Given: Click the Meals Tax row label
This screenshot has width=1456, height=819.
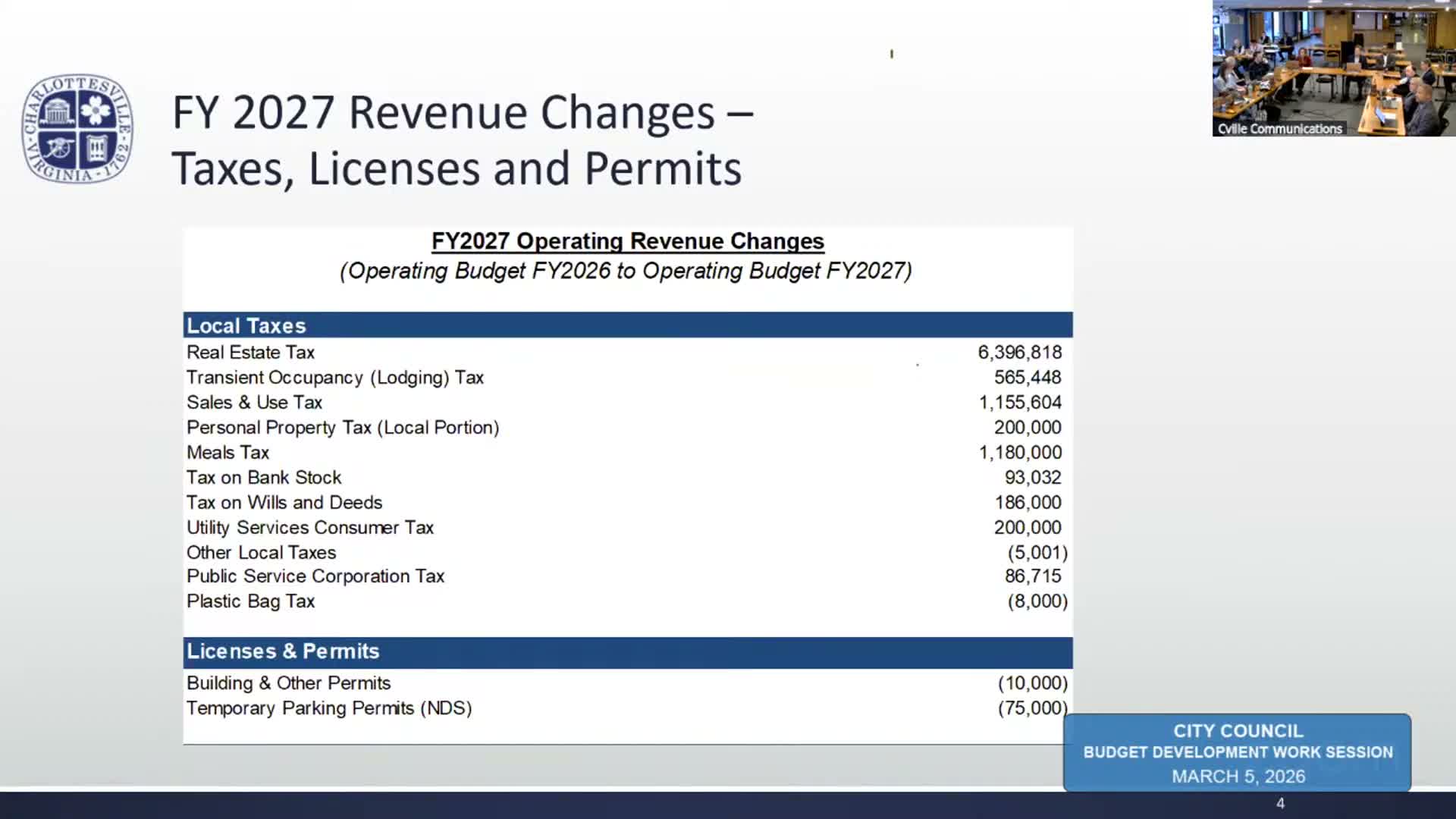Looking at the screenshot, I should (x=227, y=453).
